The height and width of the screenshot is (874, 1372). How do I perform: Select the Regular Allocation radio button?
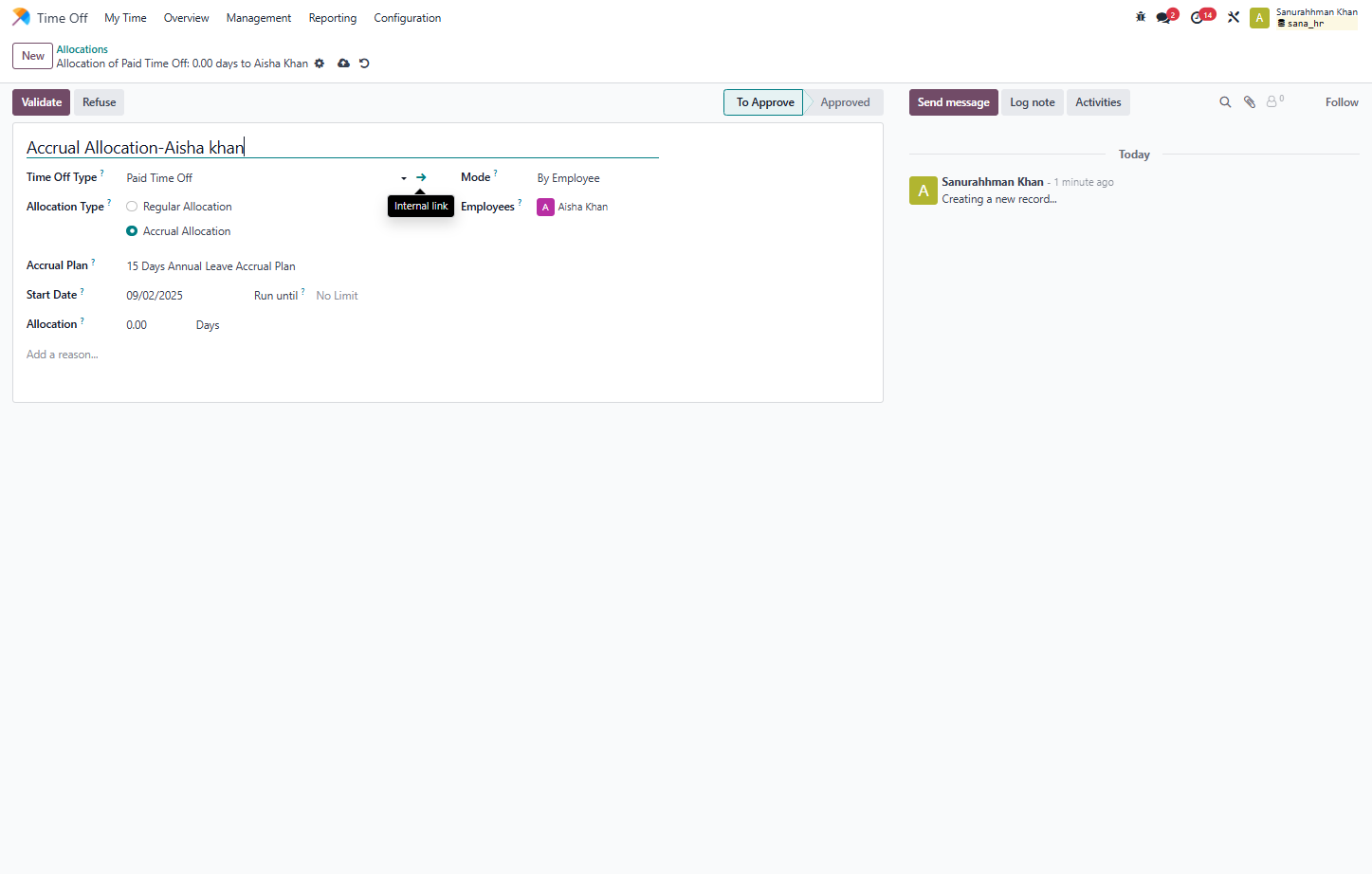click(x=132, y=207)
